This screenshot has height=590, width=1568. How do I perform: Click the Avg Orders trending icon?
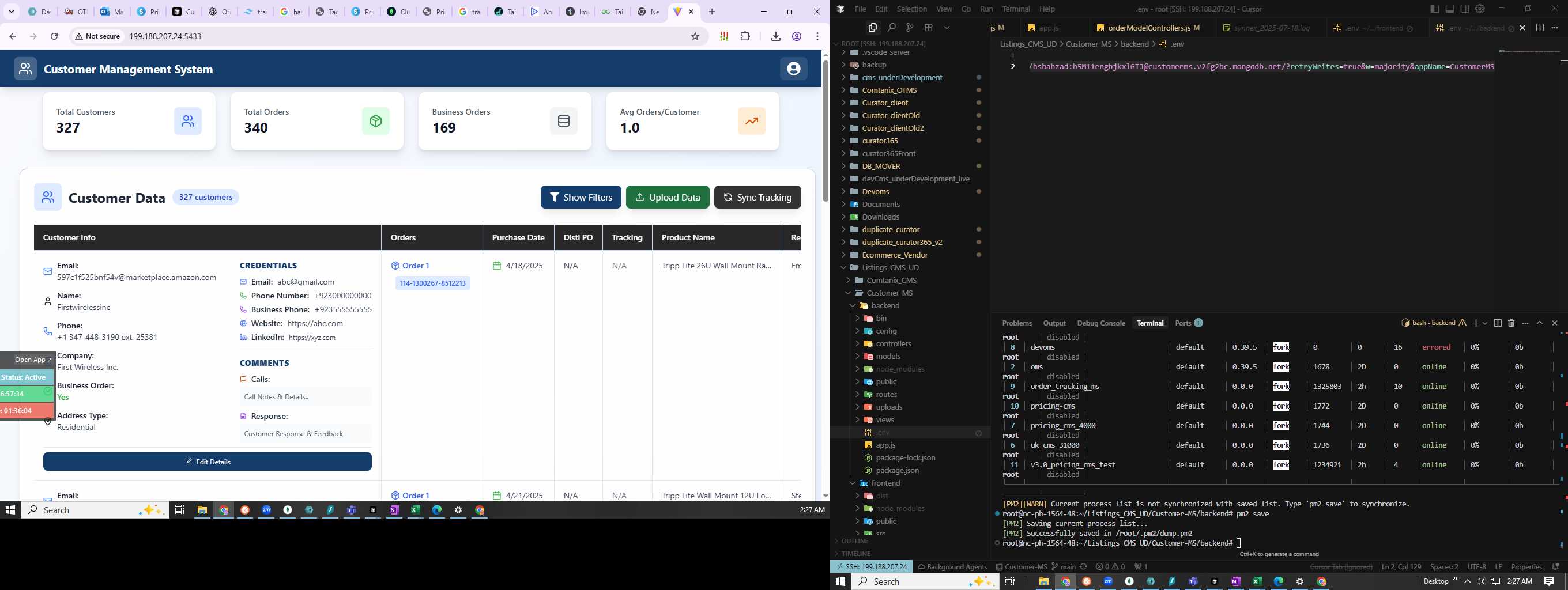pos(752,121)
